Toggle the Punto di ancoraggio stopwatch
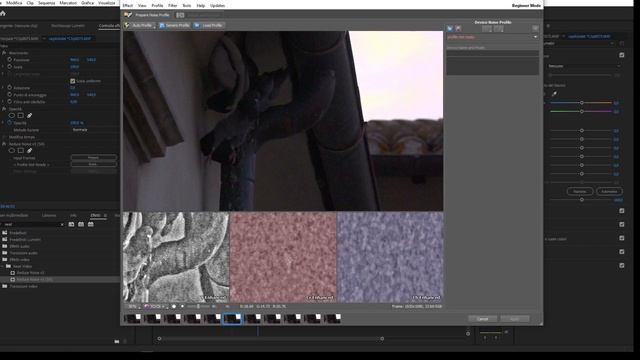Viewport: 640px width, 360px height. click(9, 95)
